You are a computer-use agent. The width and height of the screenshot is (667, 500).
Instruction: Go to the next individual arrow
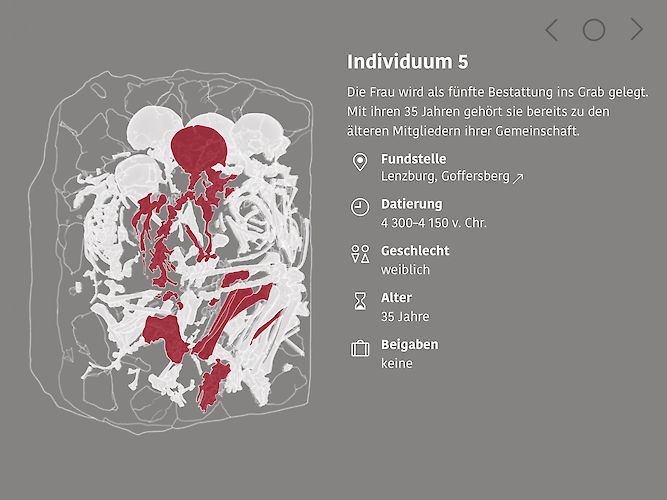pos(637,30)
